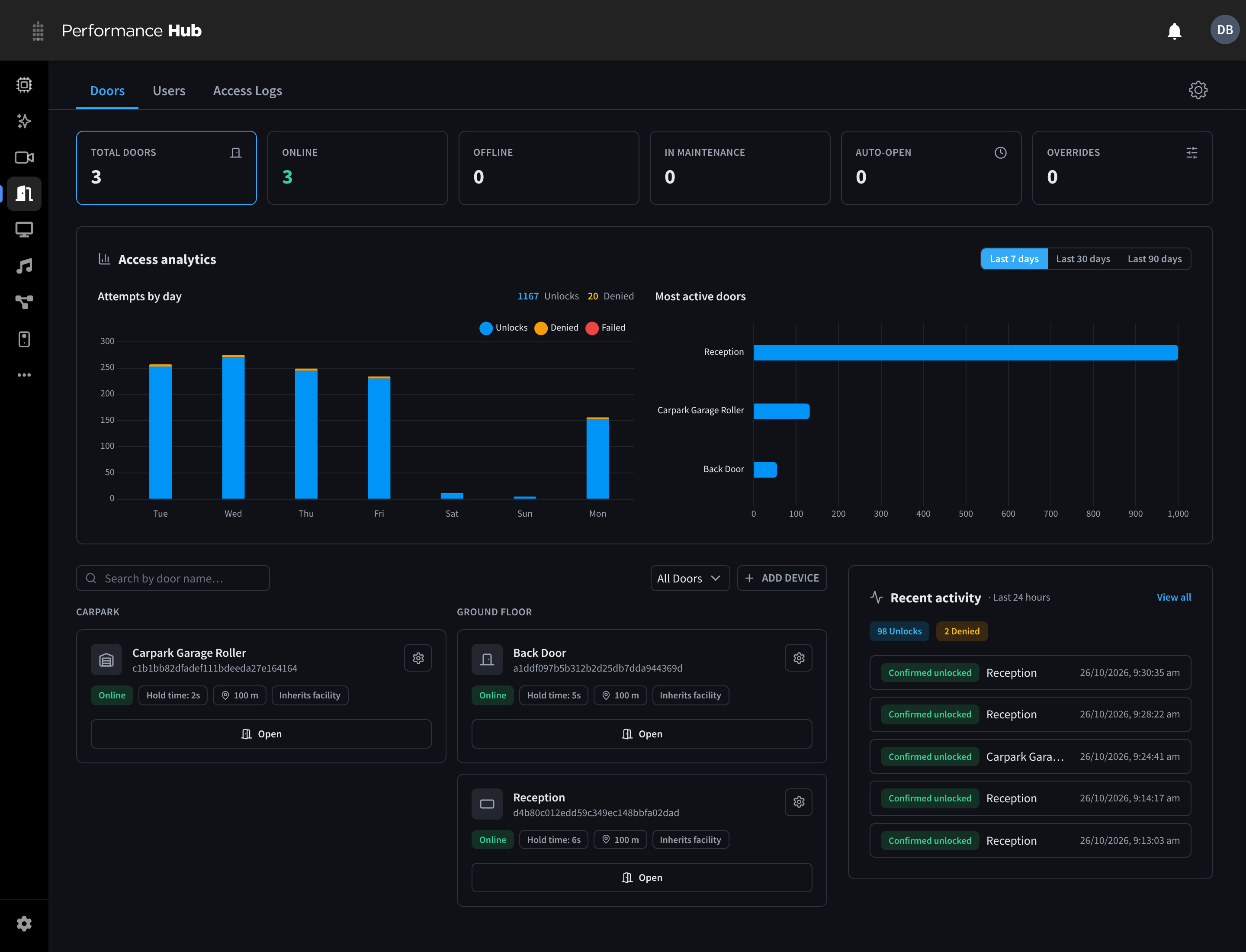
Task: Select the doors sidebar icon
Action: pos(24,194)
